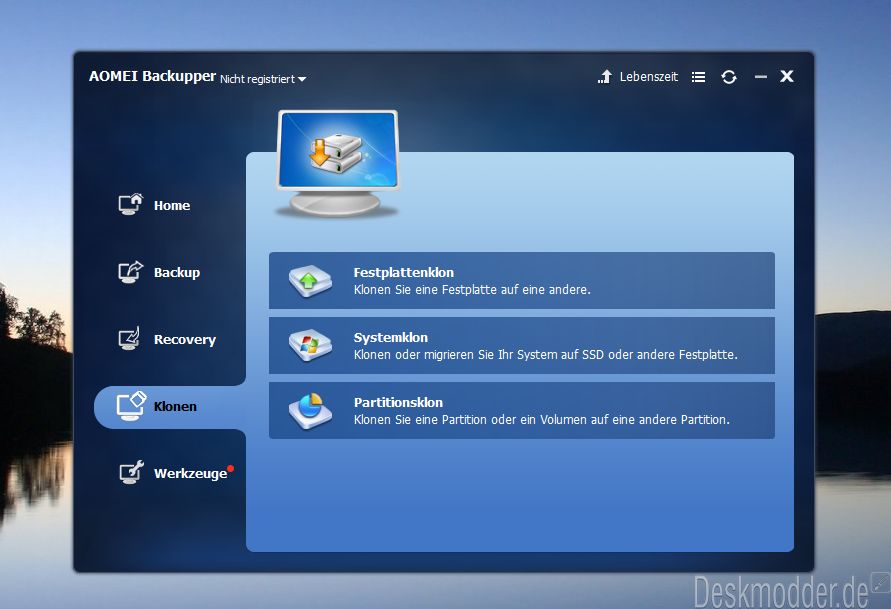Switch to the Backup section
This screenshot has width=891, height=609.
point(177,272)
